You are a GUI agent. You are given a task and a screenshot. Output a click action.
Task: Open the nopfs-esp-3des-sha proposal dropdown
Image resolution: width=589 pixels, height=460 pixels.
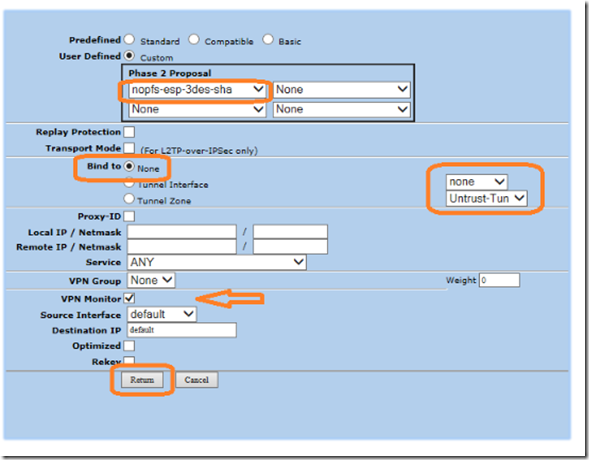coord(197,90)
